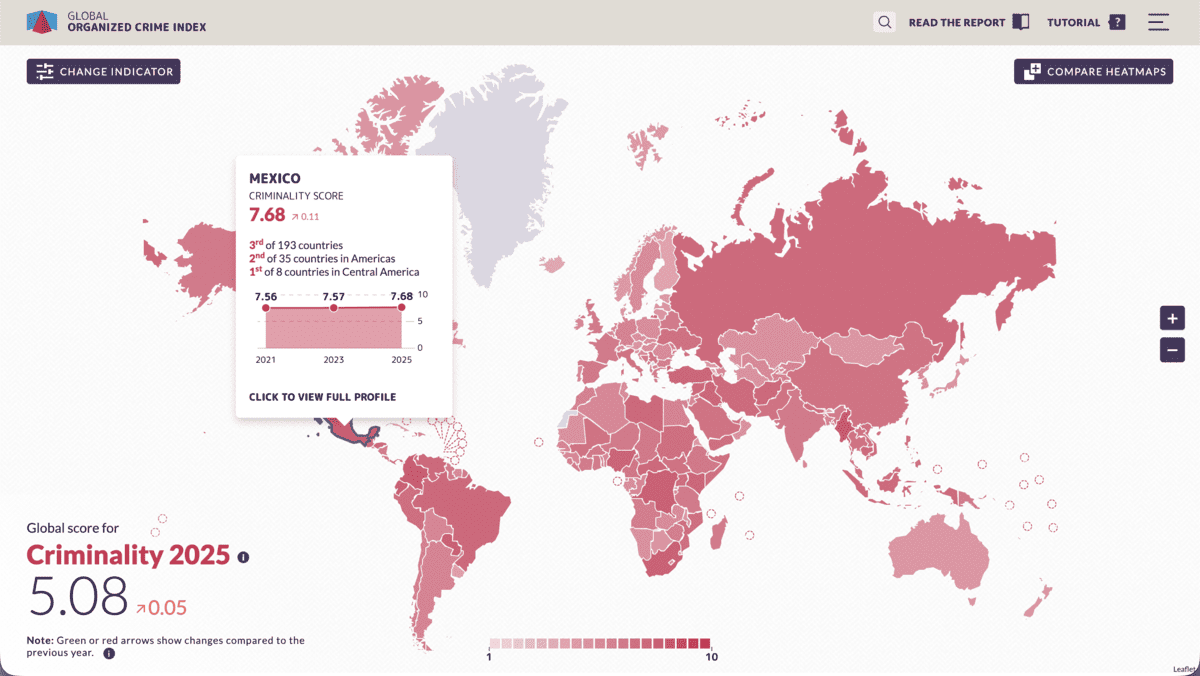This screenshot has height=676, width=1200.
Task: Click the Tutorial question mark icon
Action: tap(1117, 22)
